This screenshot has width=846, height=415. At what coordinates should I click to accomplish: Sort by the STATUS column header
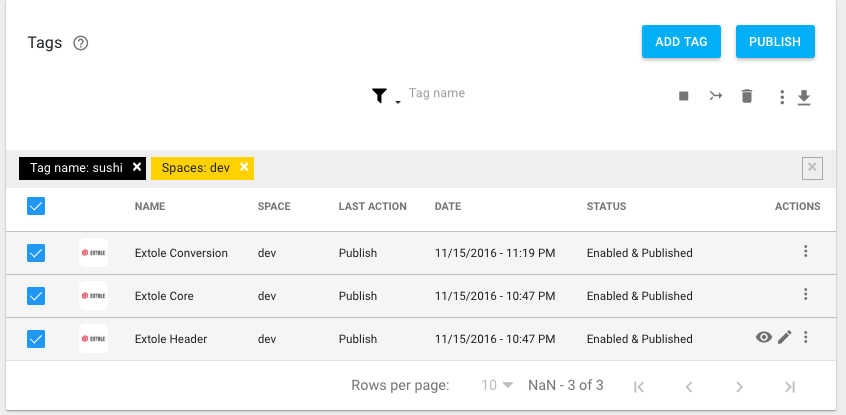coord(606,206)
